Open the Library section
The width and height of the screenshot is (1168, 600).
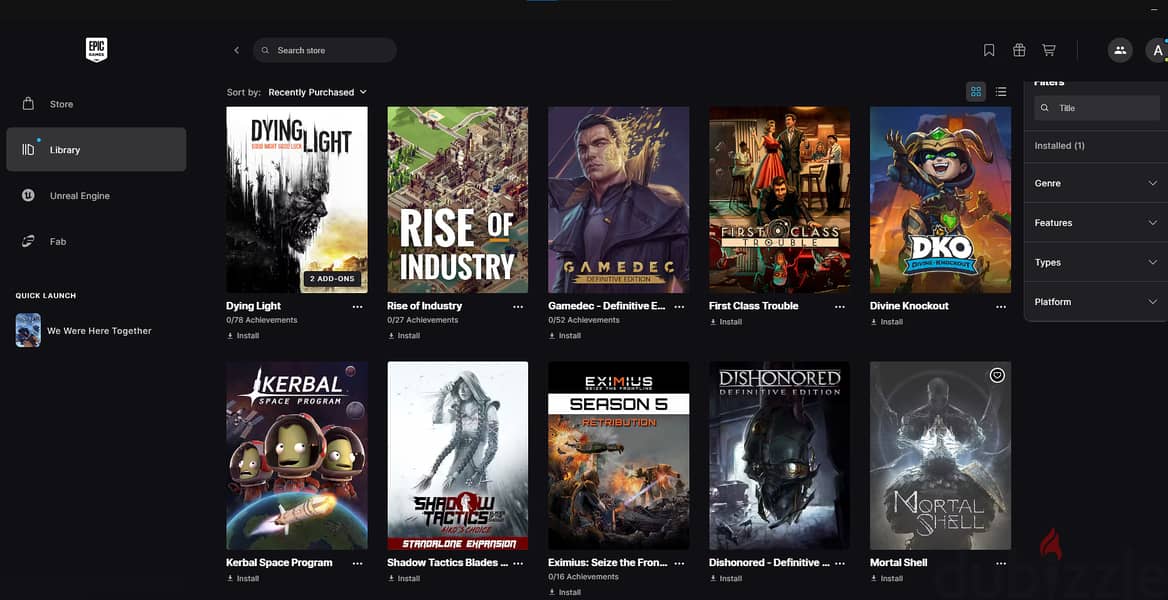click(x=96, y=149)
